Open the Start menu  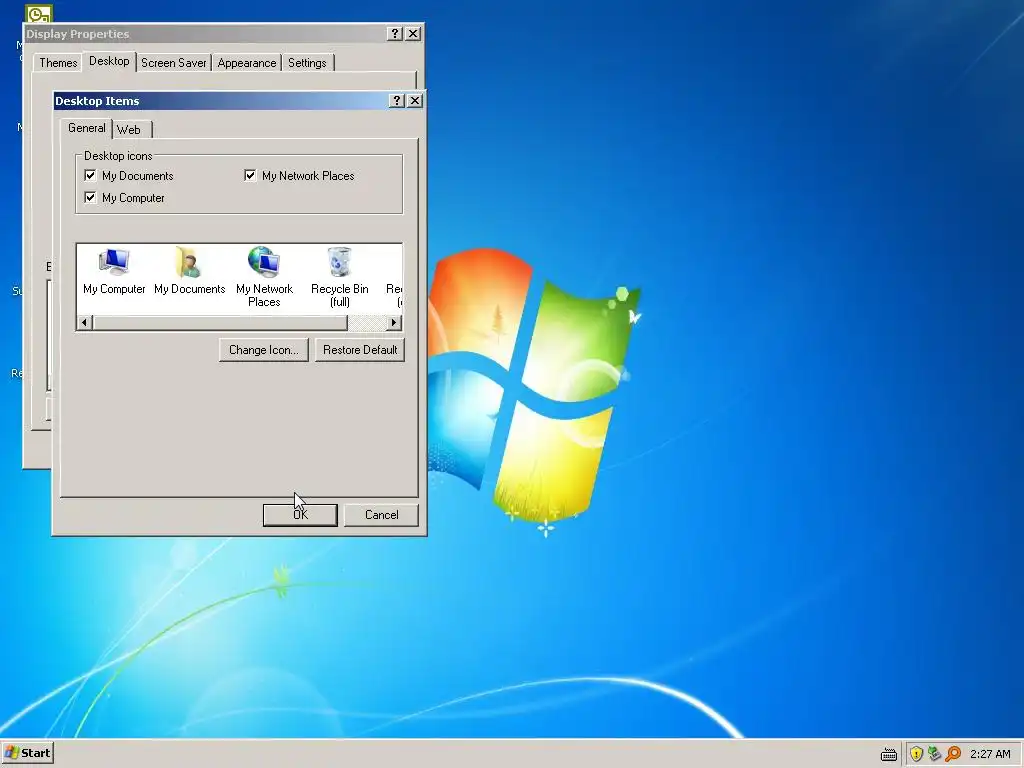(x=27, y=753)
